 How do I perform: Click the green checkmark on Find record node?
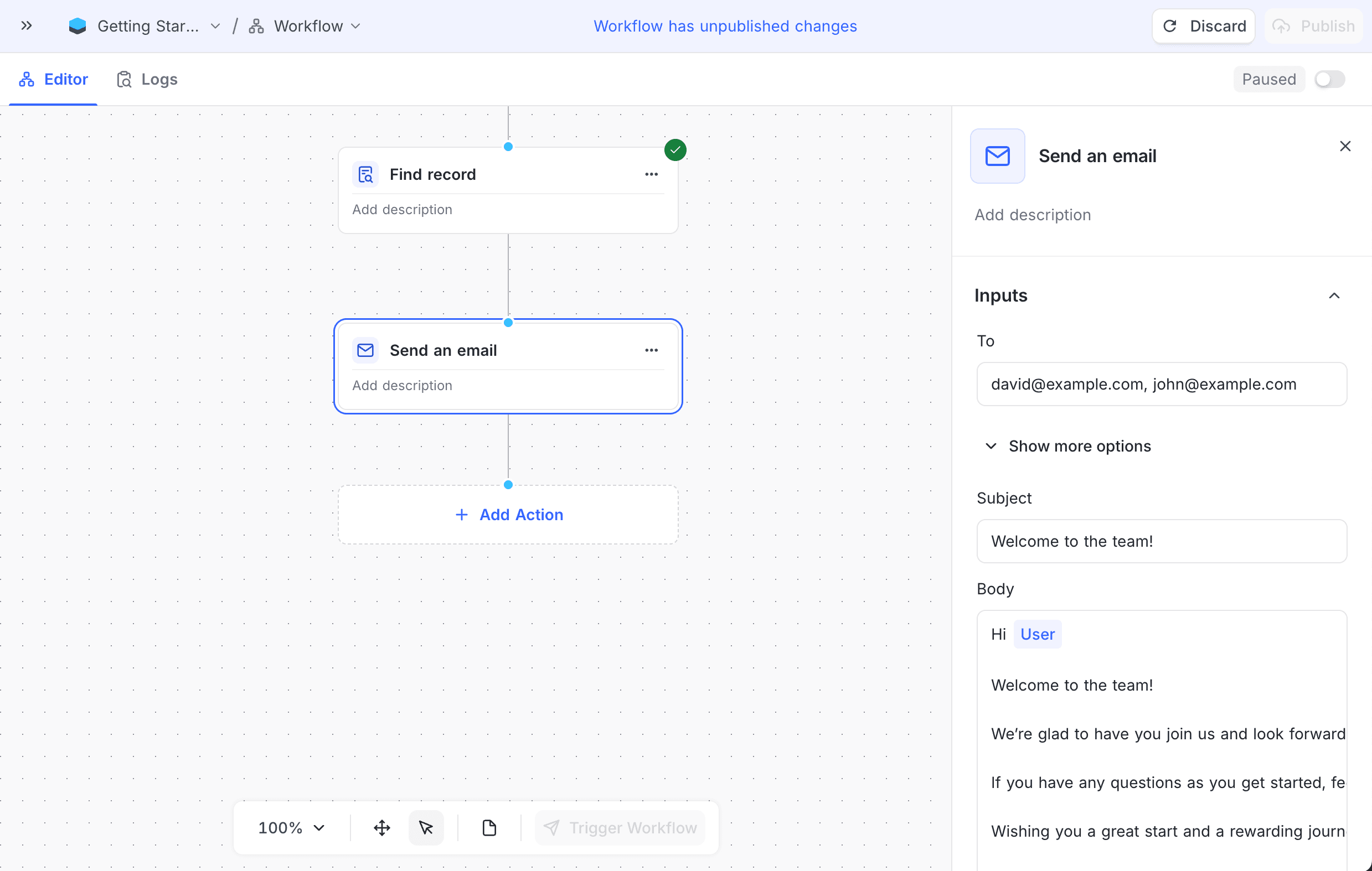coord(675,149)
